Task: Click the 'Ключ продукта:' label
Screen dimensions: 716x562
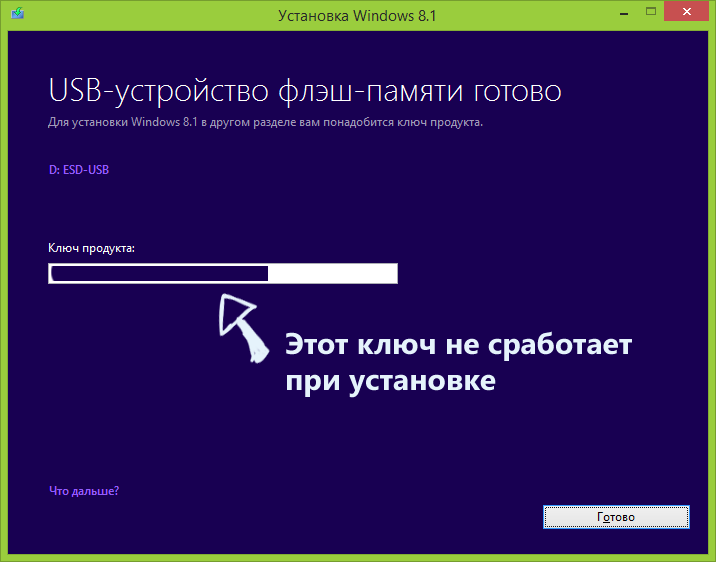Action: [x=91, y=248]
